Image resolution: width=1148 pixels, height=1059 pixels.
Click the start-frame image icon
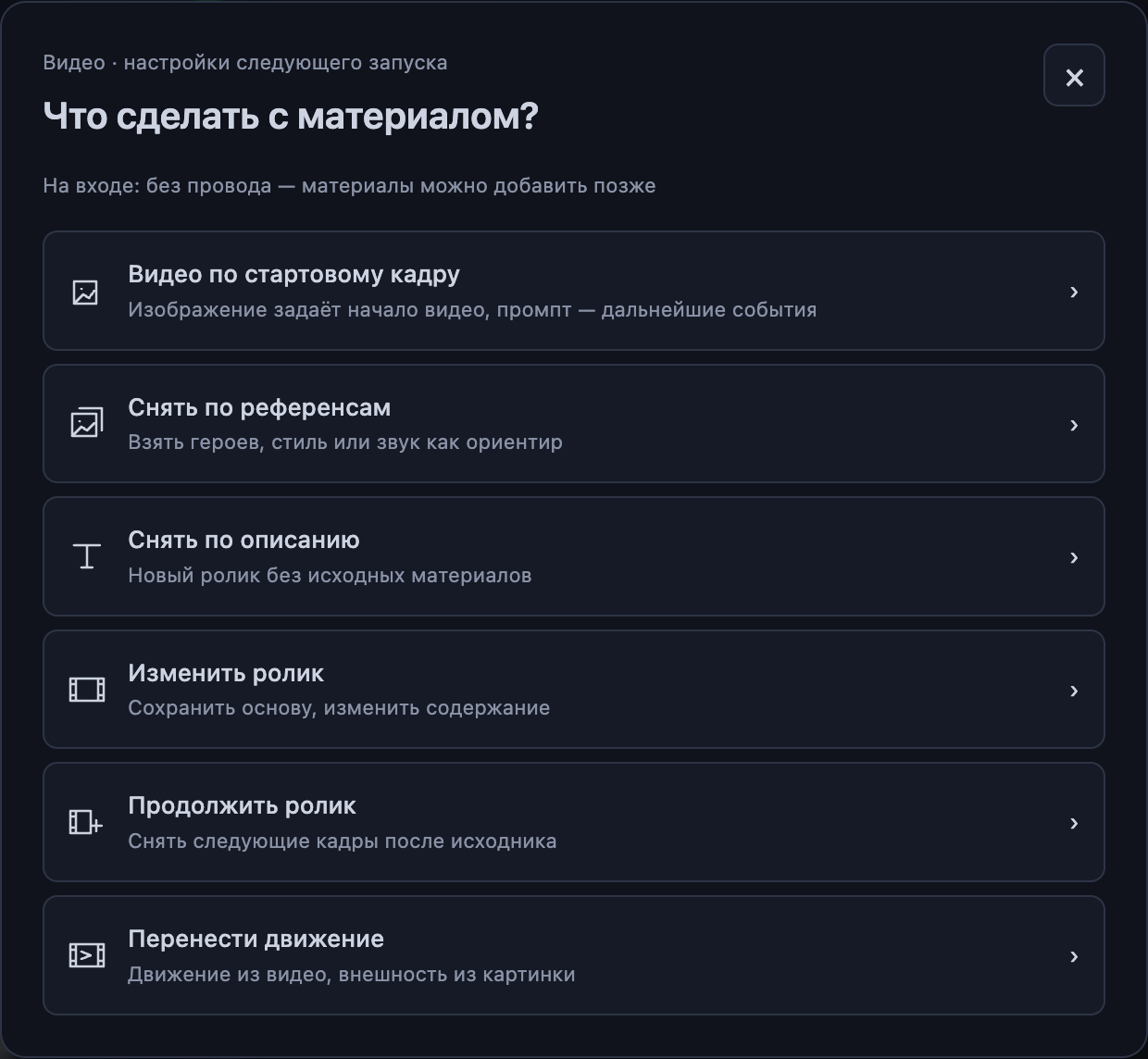click(85, 293)
